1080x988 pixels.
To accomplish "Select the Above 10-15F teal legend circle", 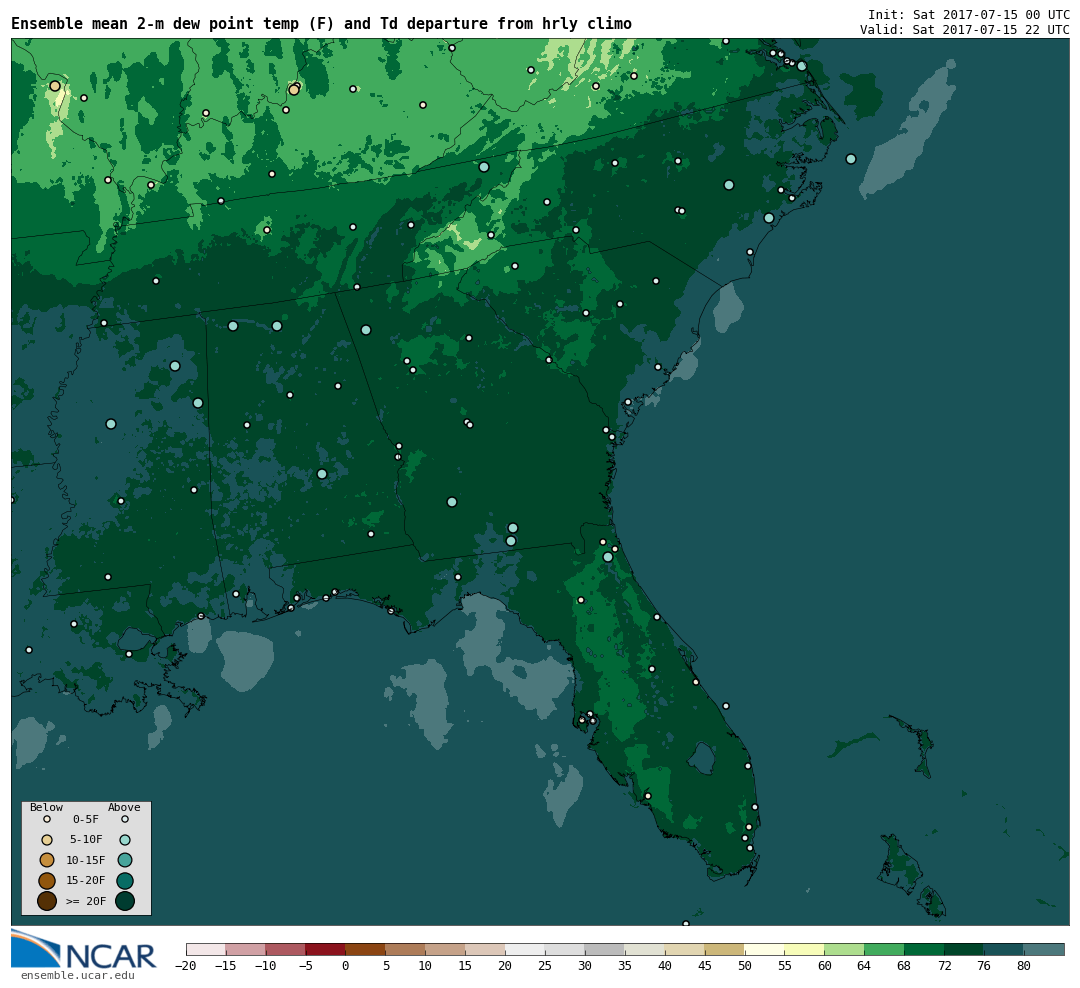I will (125, 860).
